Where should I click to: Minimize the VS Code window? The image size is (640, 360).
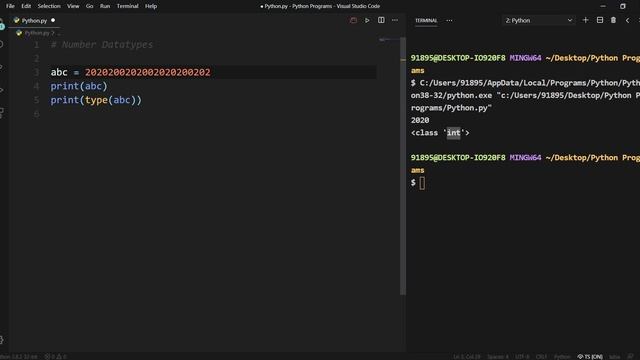click(603, 6)
